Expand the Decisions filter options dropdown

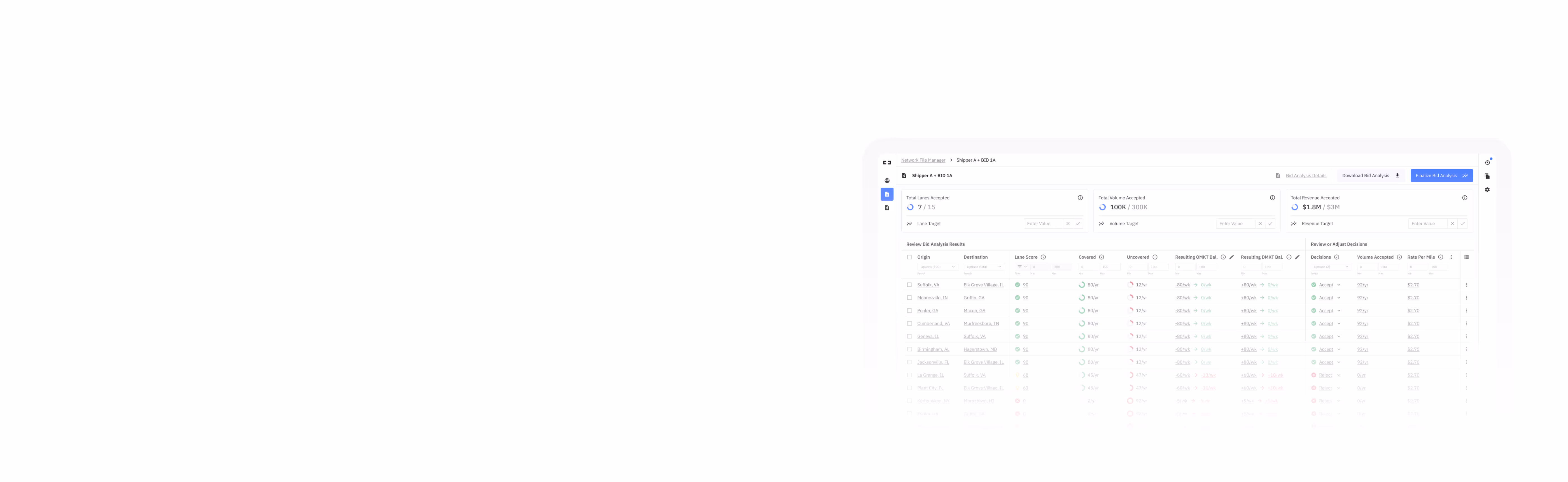[x=1331, y=267]
